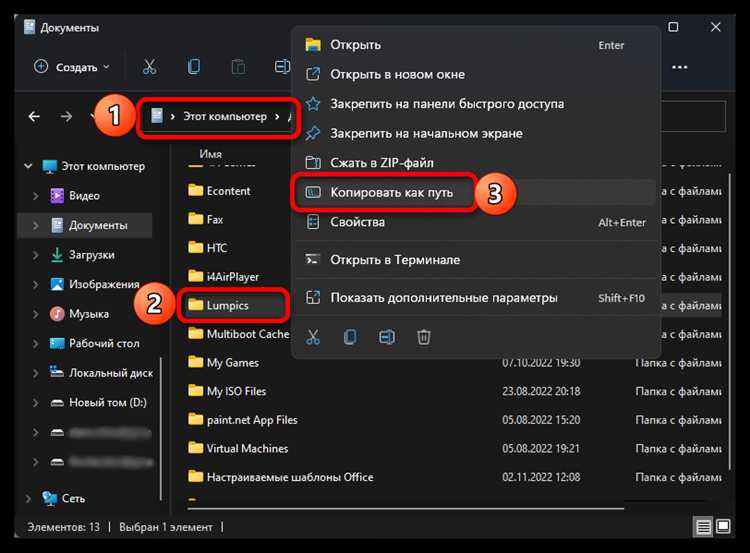Choose Открыть в новом окне
The width and height of the screenshot is (750, 553).
click(475, 75)
